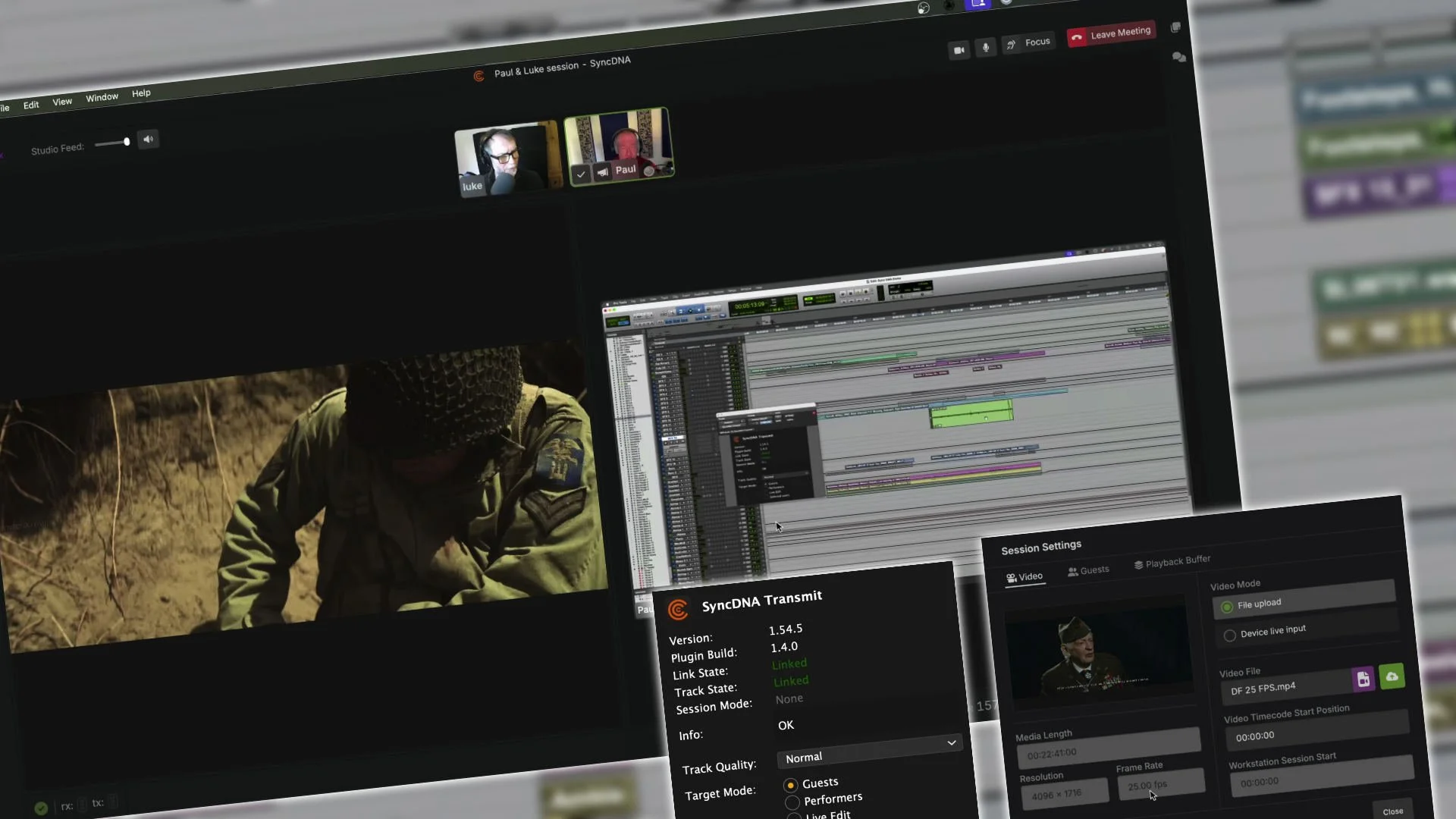This screenshot has height=819, width=1456.
Task: Set Target Mode to Performers
Action: [792, 802]
